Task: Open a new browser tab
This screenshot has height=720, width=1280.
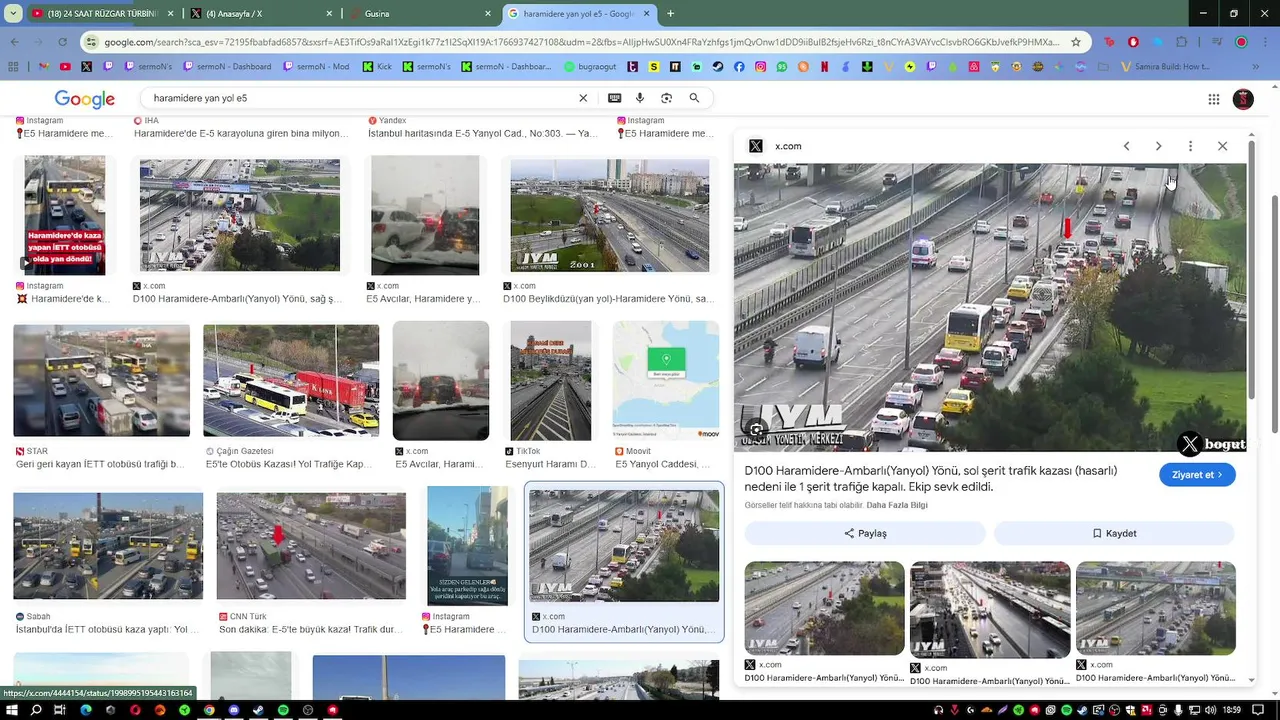Action: point(670,14)
